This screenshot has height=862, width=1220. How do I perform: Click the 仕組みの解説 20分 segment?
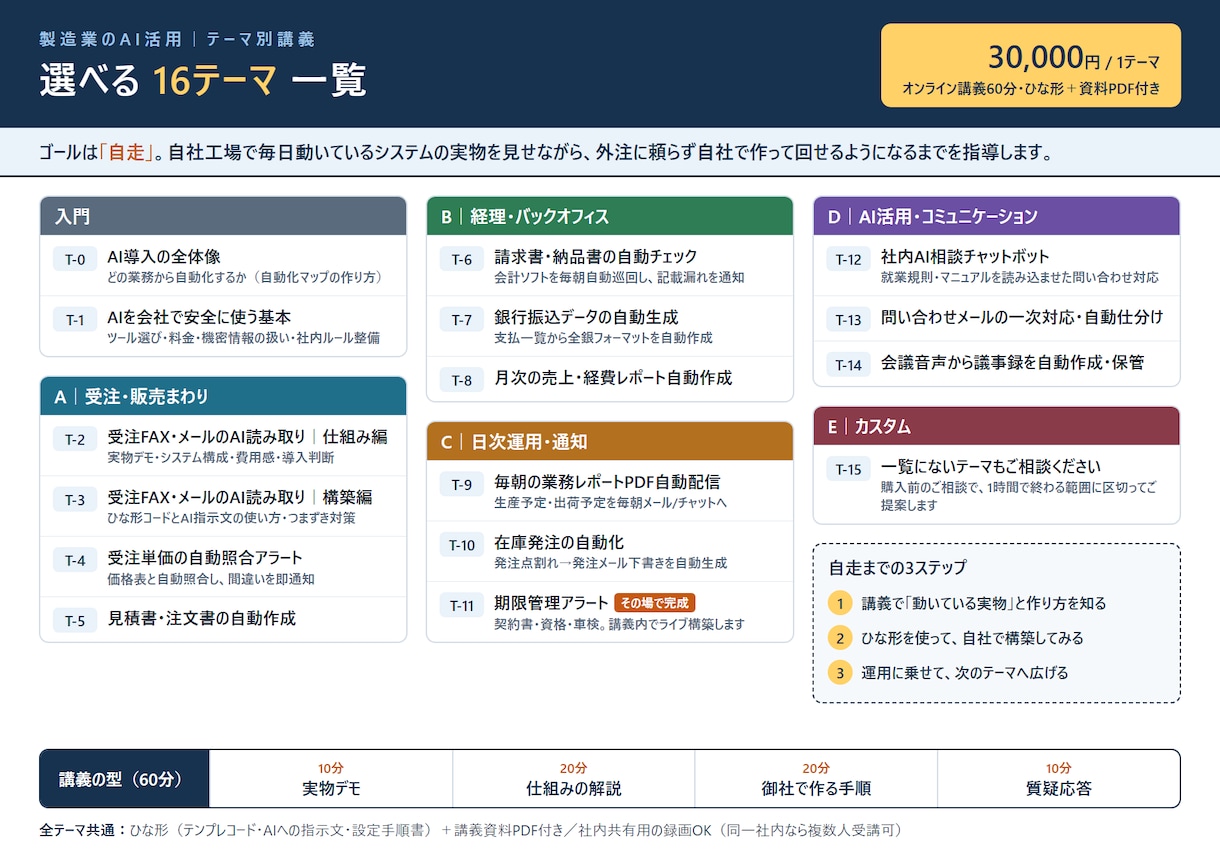[x=574, y=778]
